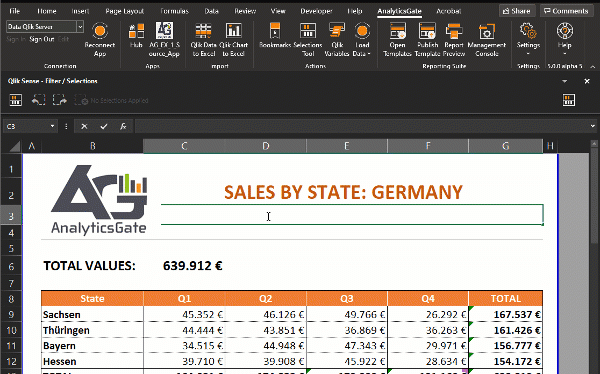
Task: Click inside the formula bar input
Action: 361,126
